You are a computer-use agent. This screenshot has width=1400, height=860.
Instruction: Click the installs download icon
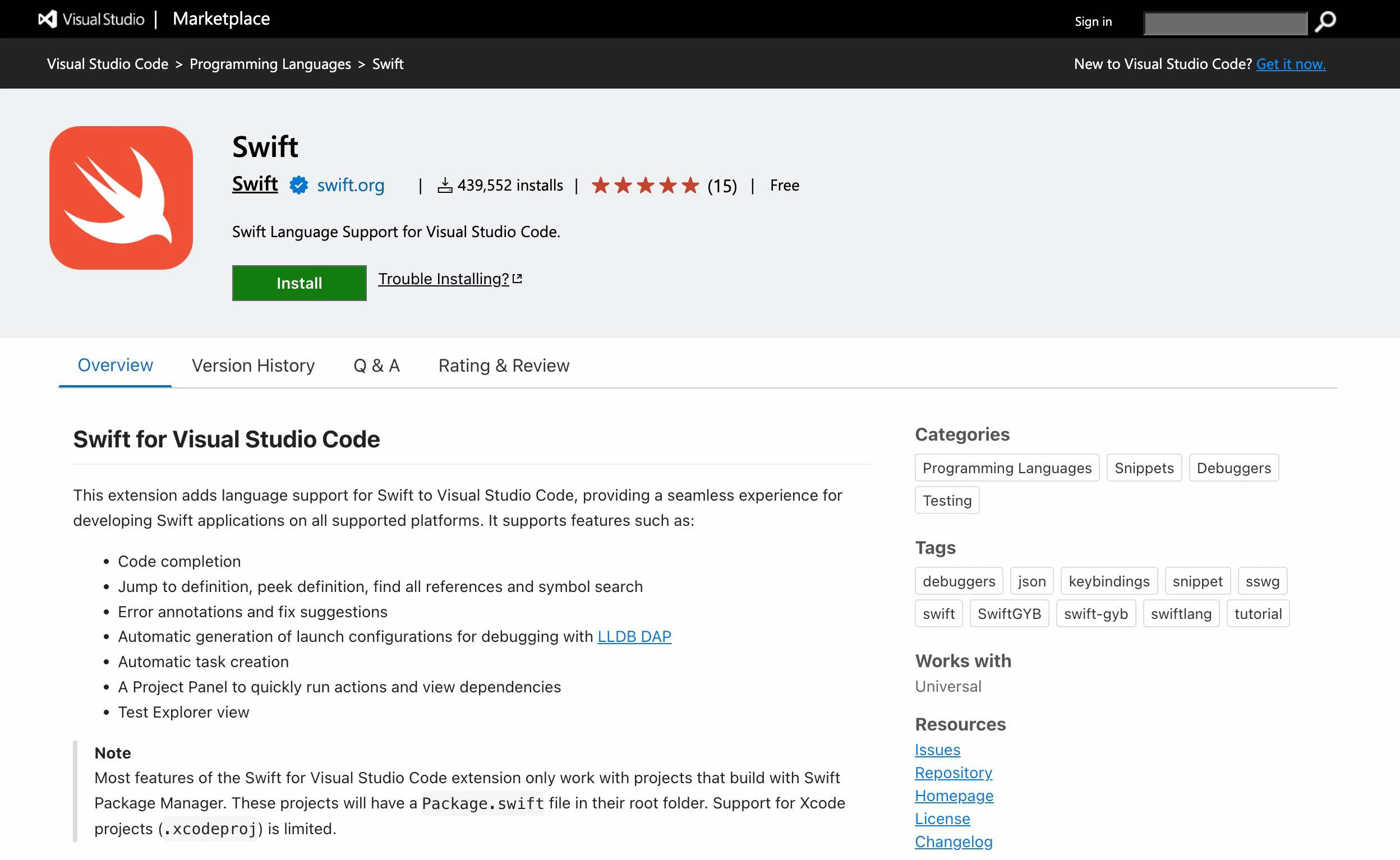[x=445, y=186]
